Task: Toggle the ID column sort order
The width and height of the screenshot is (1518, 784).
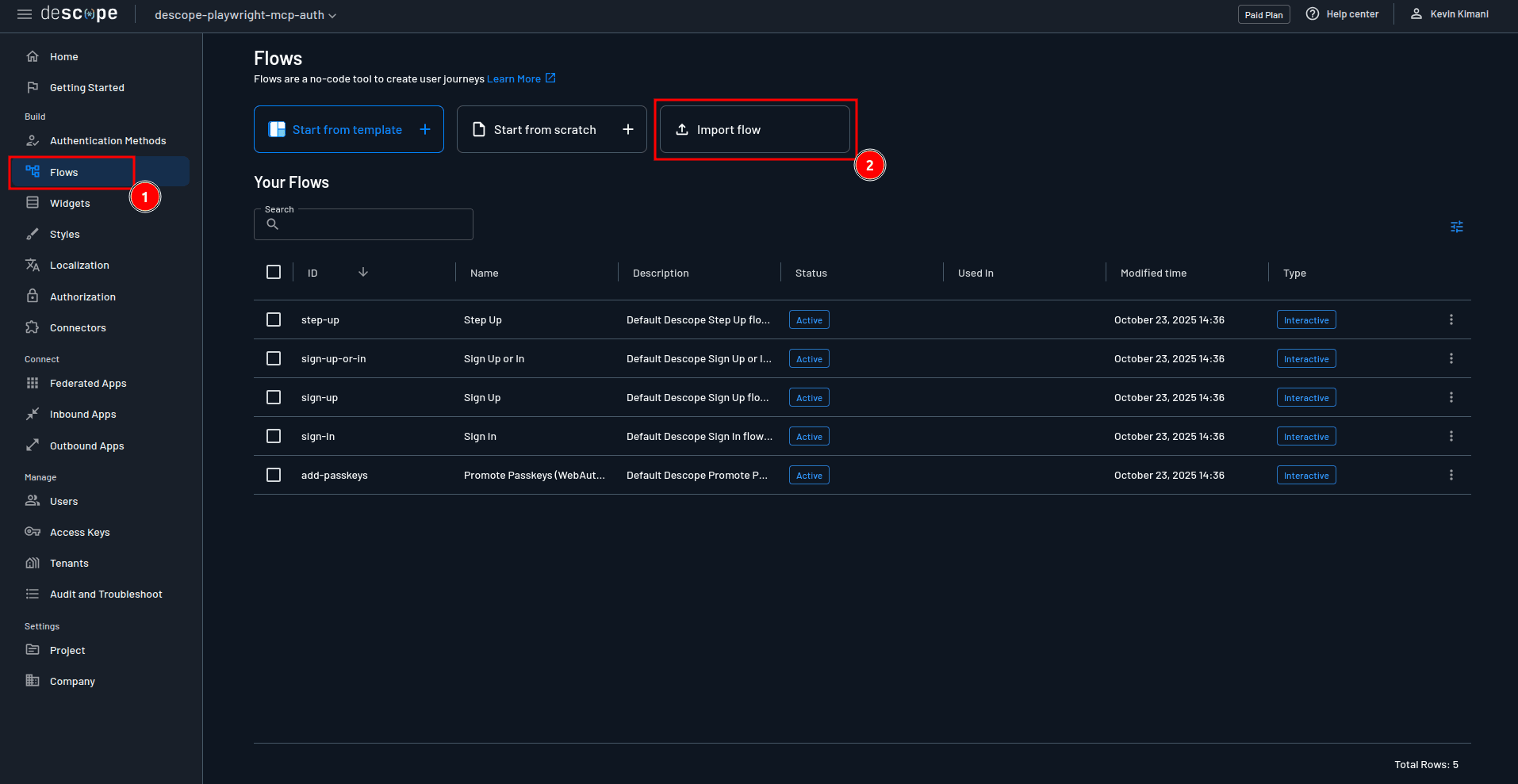Action: click(363, 272)
